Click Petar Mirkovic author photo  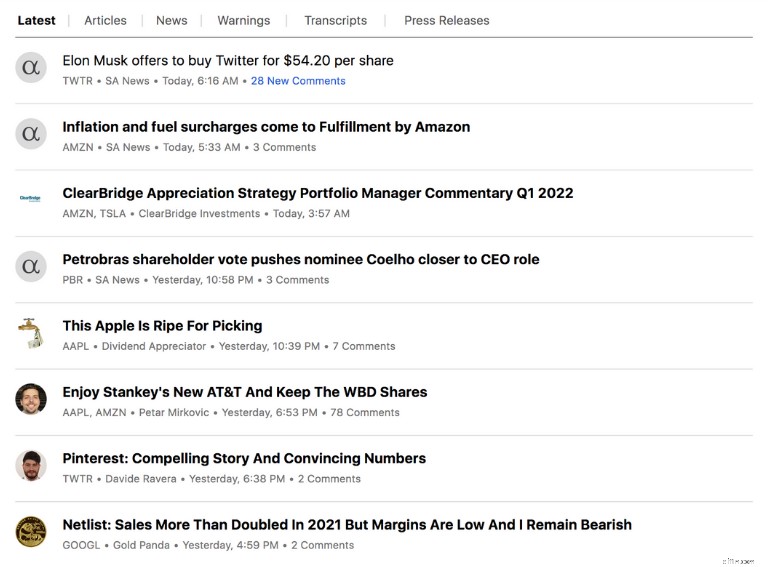(31, 399)
